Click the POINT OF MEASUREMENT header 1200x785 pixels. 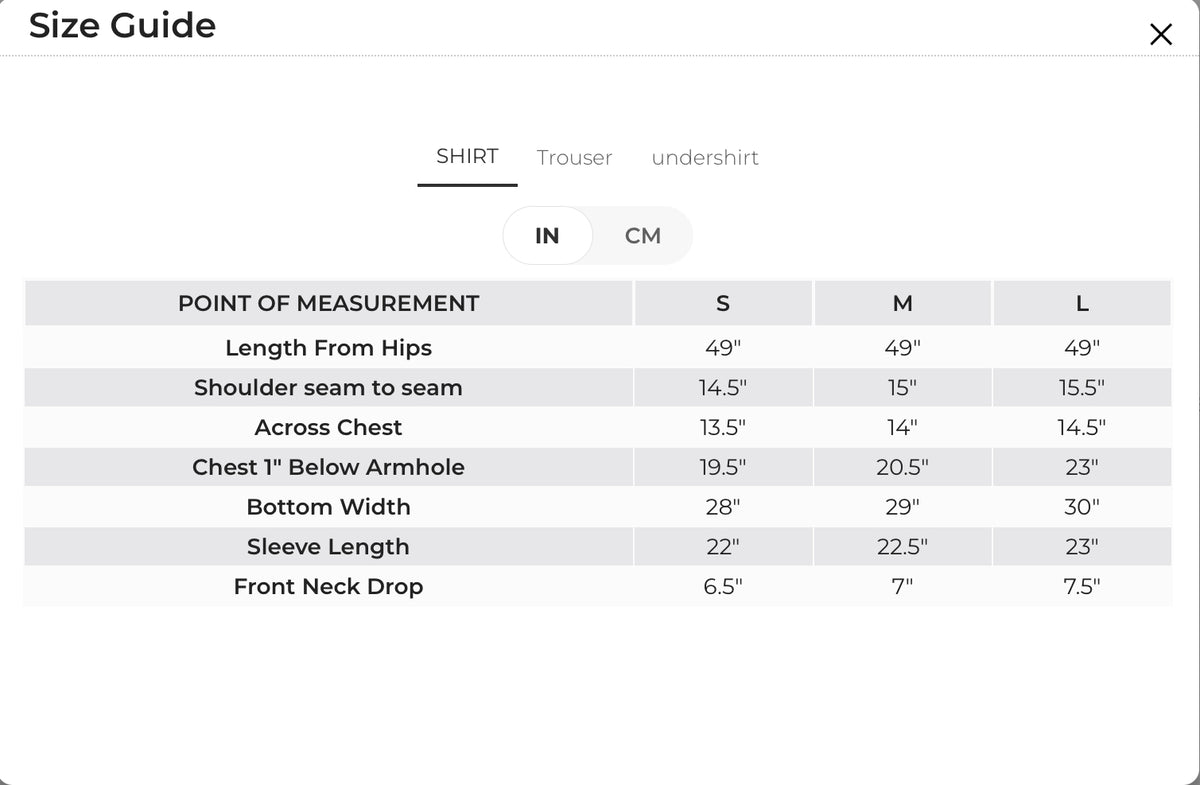328,303
